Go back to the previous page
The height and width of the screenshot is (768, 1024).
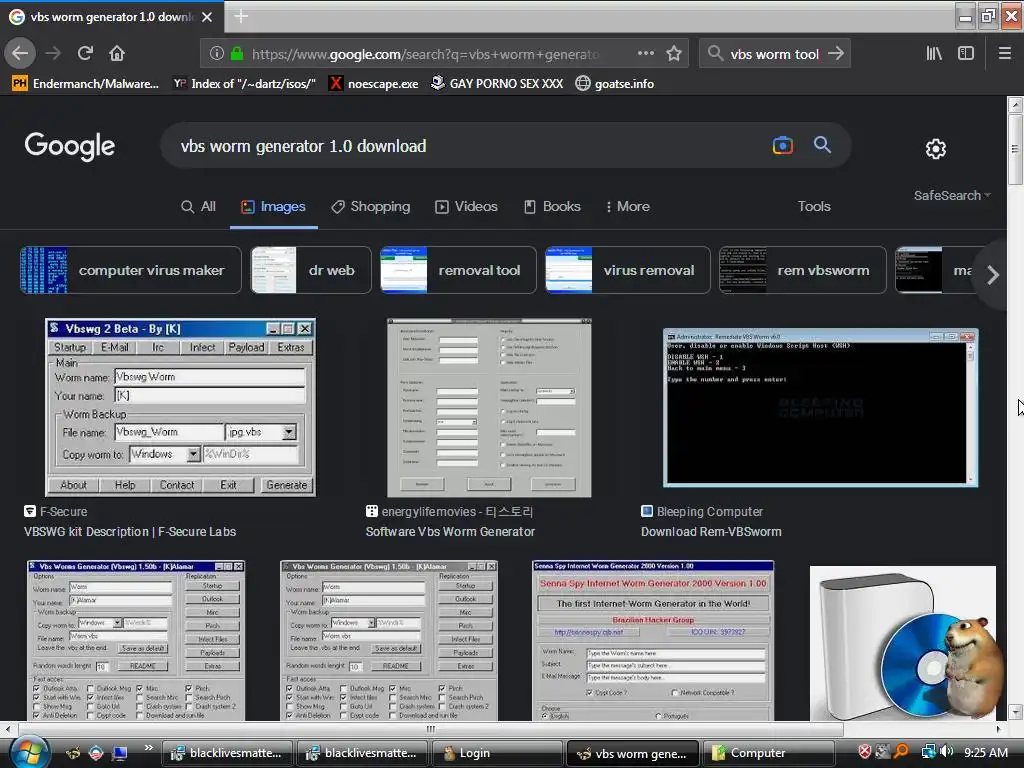(x=20, y=54)
